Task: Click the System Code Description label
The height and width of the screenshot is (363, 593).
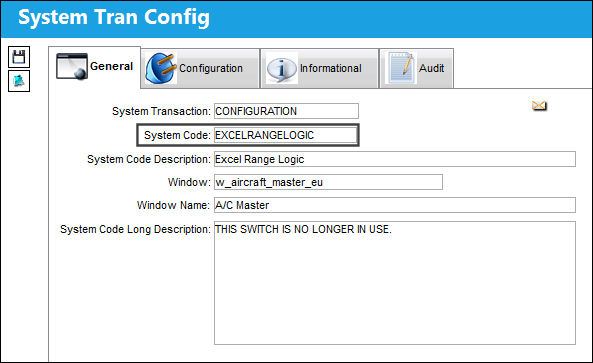Action: [x=149, y=159]
